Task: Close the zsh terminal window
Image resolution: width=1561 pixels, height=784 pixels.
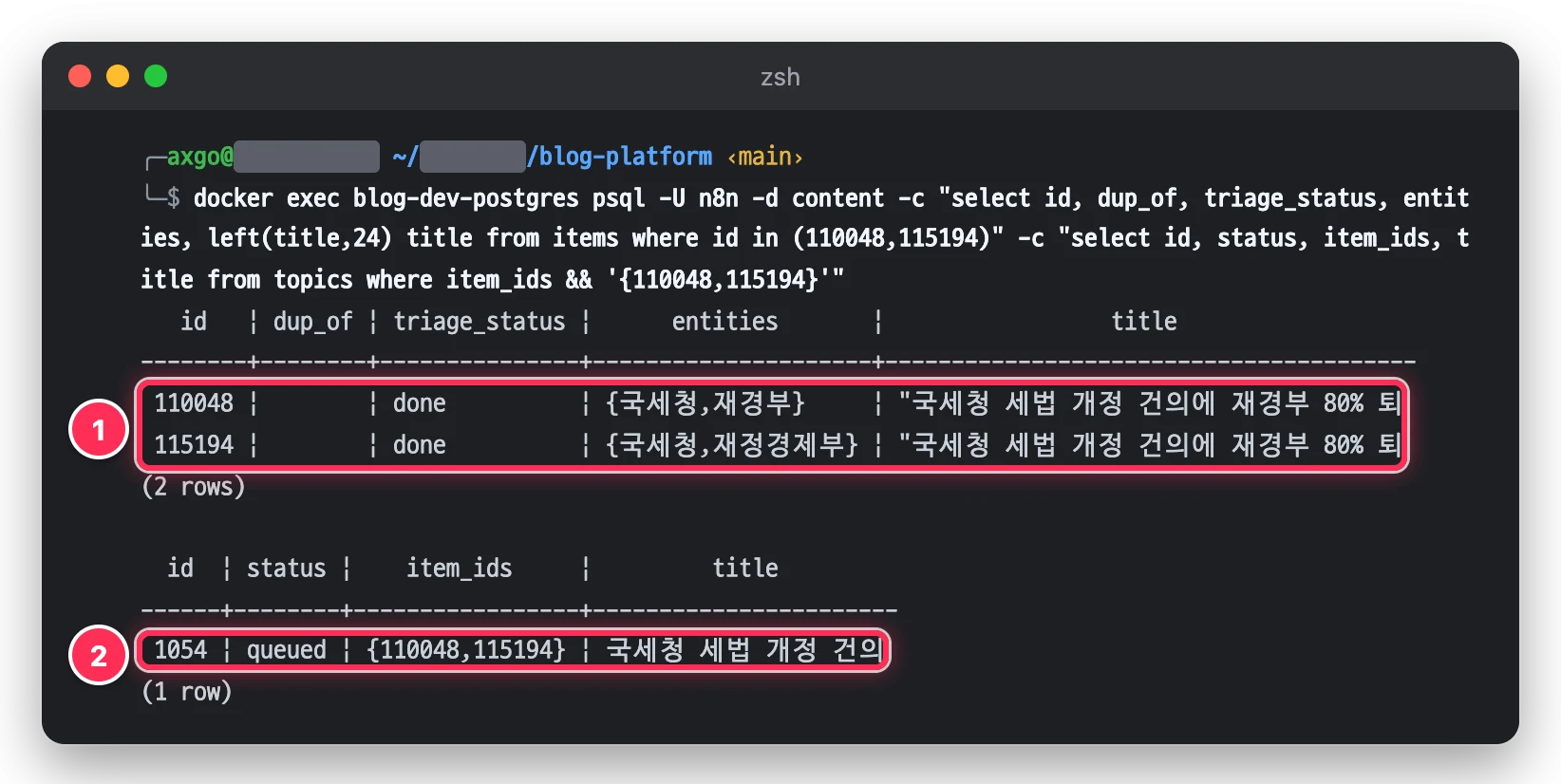Action: coord(80,76)
